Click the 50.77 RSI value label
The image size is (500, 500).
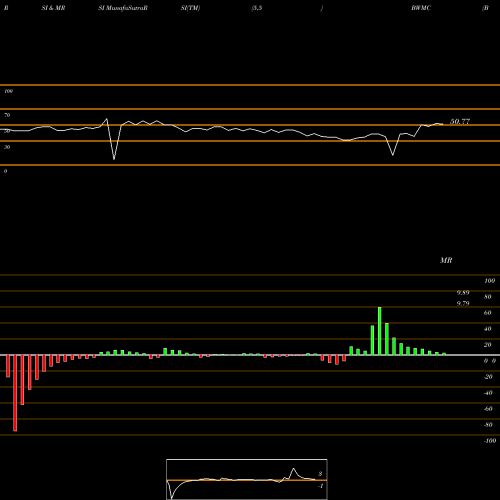[460, 121]
